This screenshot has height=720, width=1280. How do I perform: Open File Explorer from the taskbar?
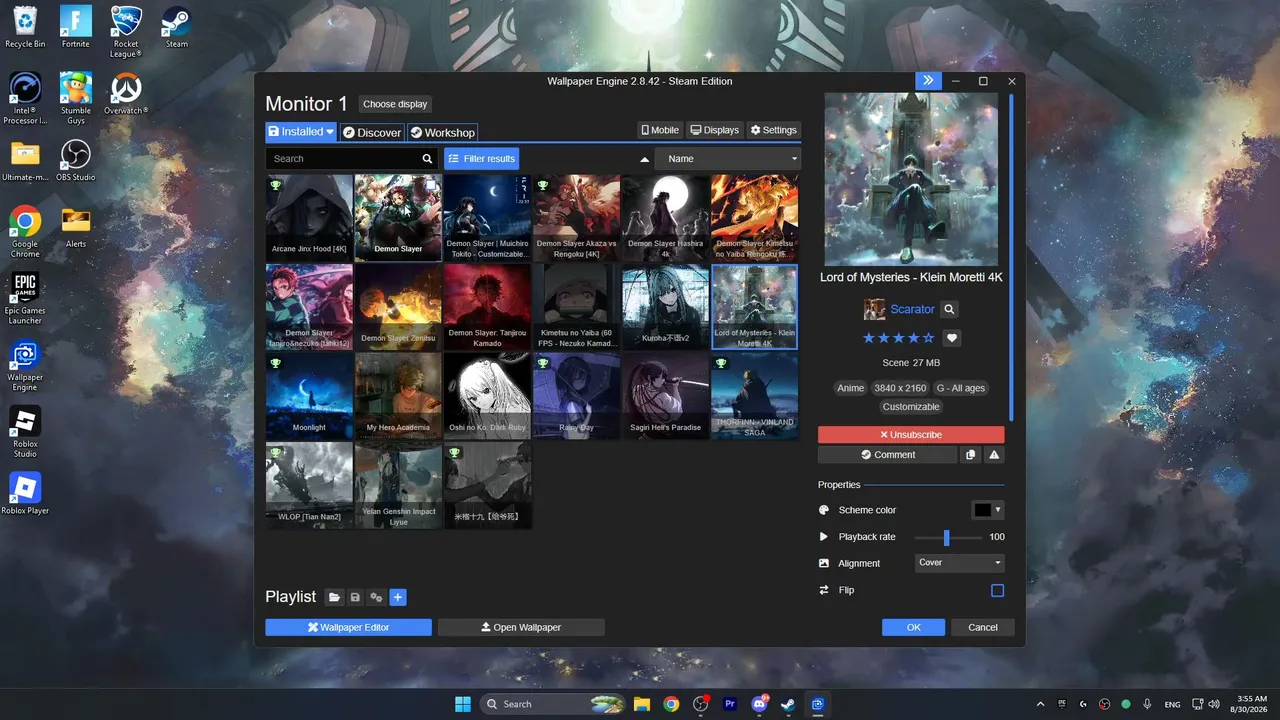click(641, 704)
